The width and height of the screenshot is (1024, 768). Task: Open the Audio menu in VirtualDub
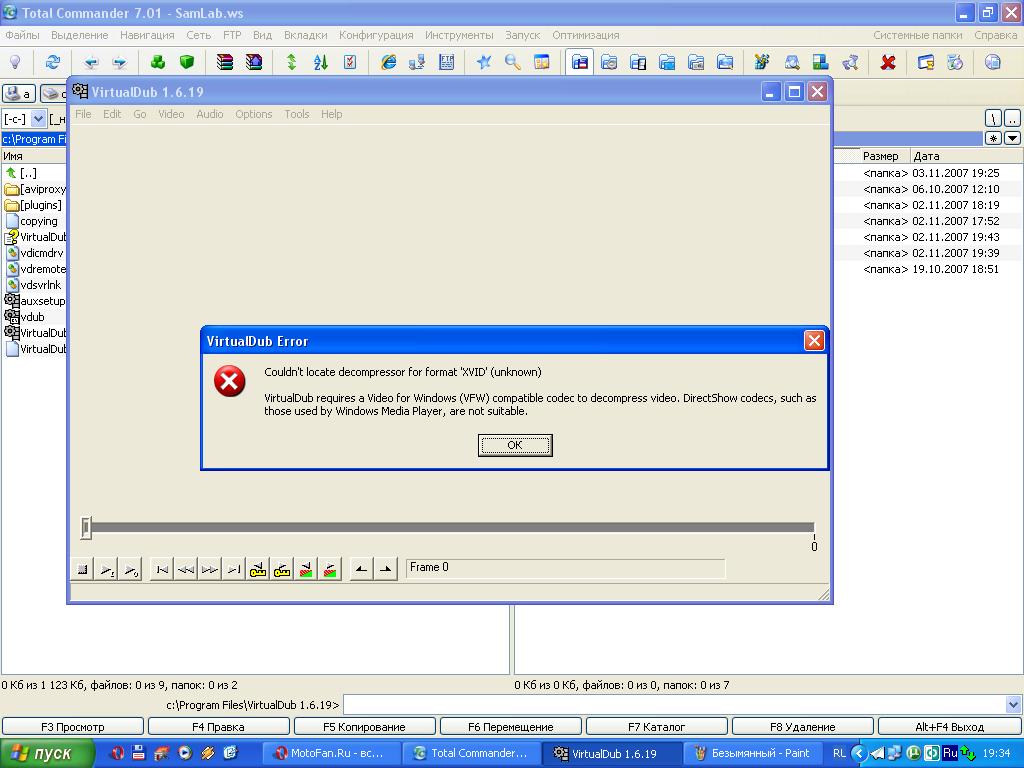(210, 114)
